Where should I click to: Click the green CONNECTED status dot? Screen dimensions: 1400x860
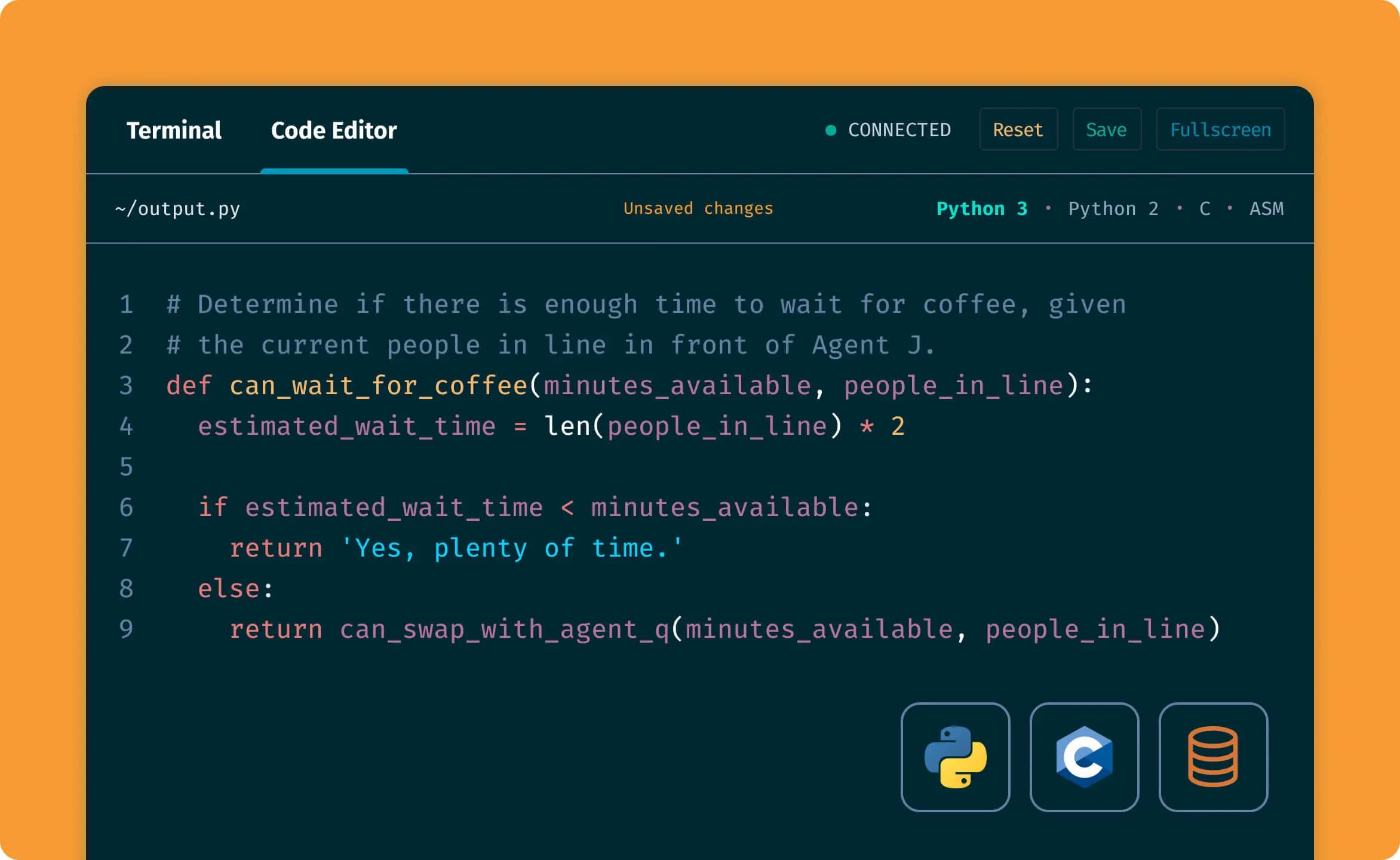830,130
